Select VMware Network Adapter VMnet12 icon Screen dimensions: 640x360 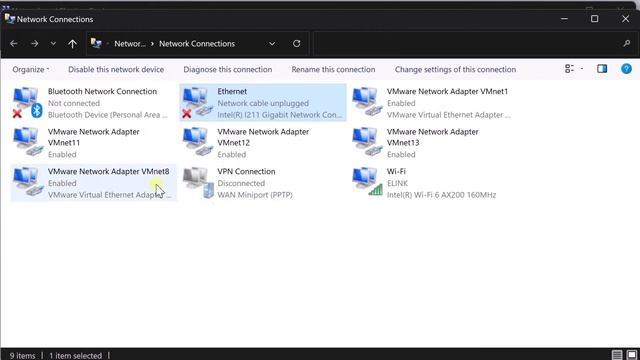pos(198,142)
